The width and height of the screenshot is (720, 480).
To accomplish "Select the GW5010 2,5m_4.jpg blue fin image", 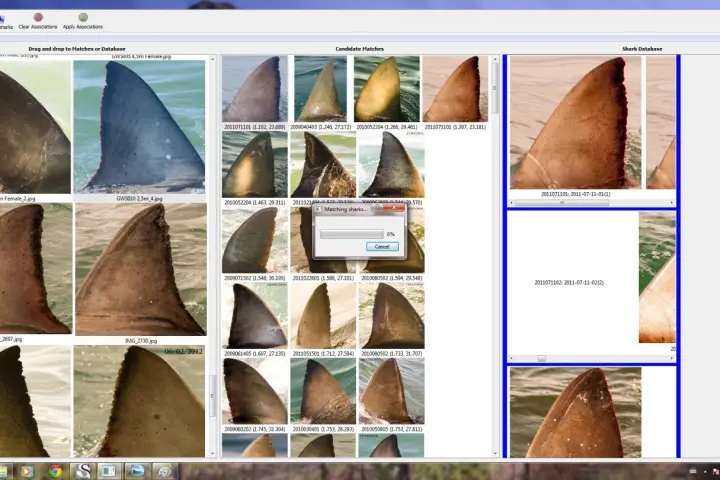I will tap(140, 126).
